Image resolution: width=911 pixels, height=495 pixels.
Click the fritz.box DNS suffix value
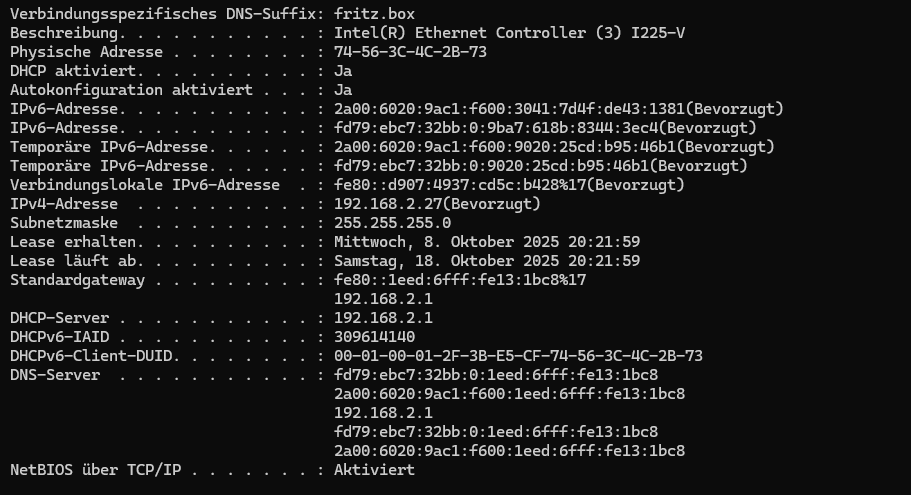[374, 13]
